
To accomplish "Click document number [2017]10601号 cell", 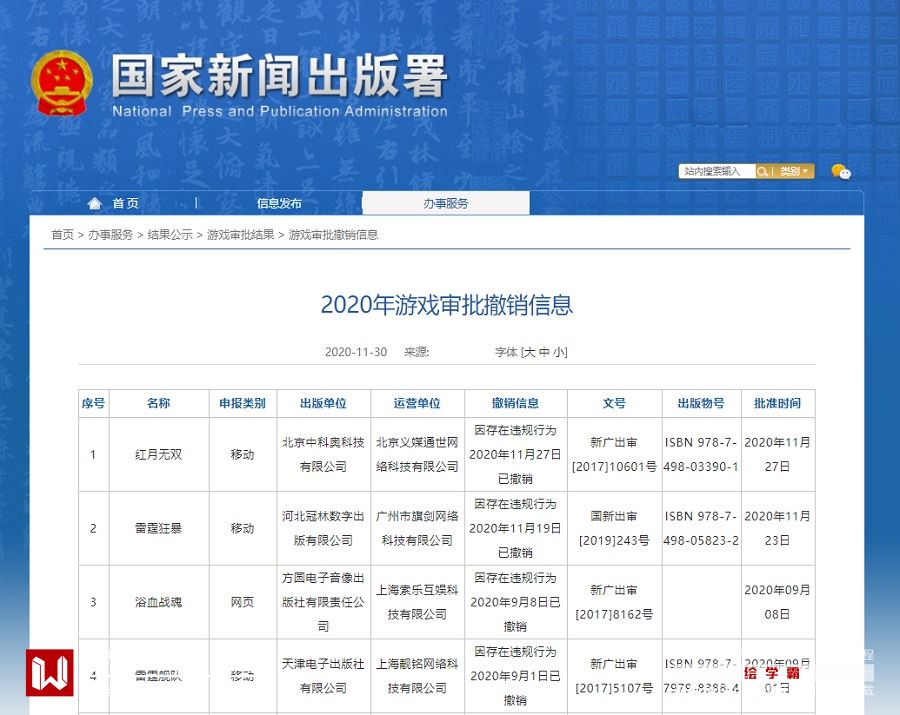I will tap(614, 454).
